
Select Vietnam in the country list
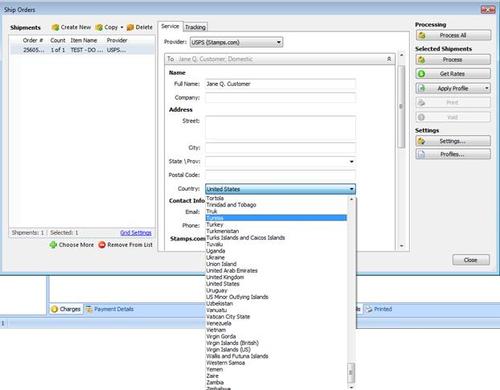276,330
